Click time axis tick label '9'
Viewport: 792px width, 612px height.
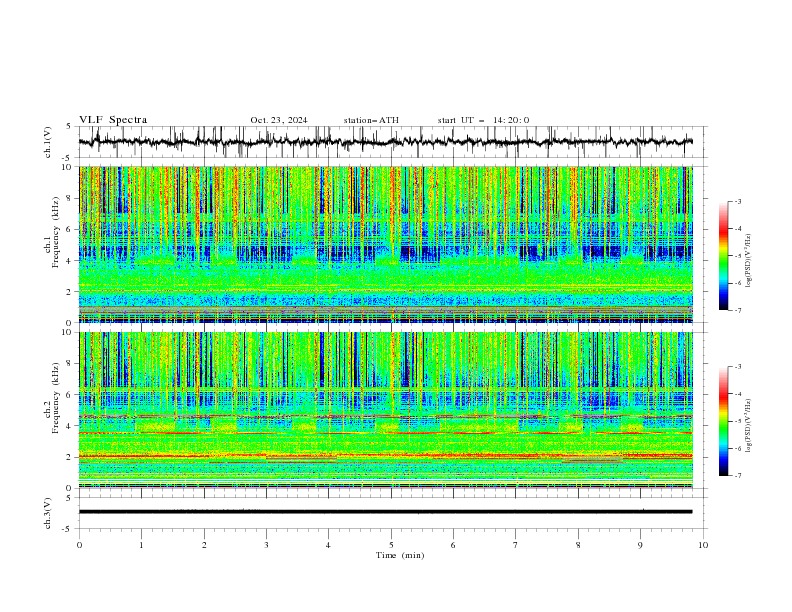[640, 545]
